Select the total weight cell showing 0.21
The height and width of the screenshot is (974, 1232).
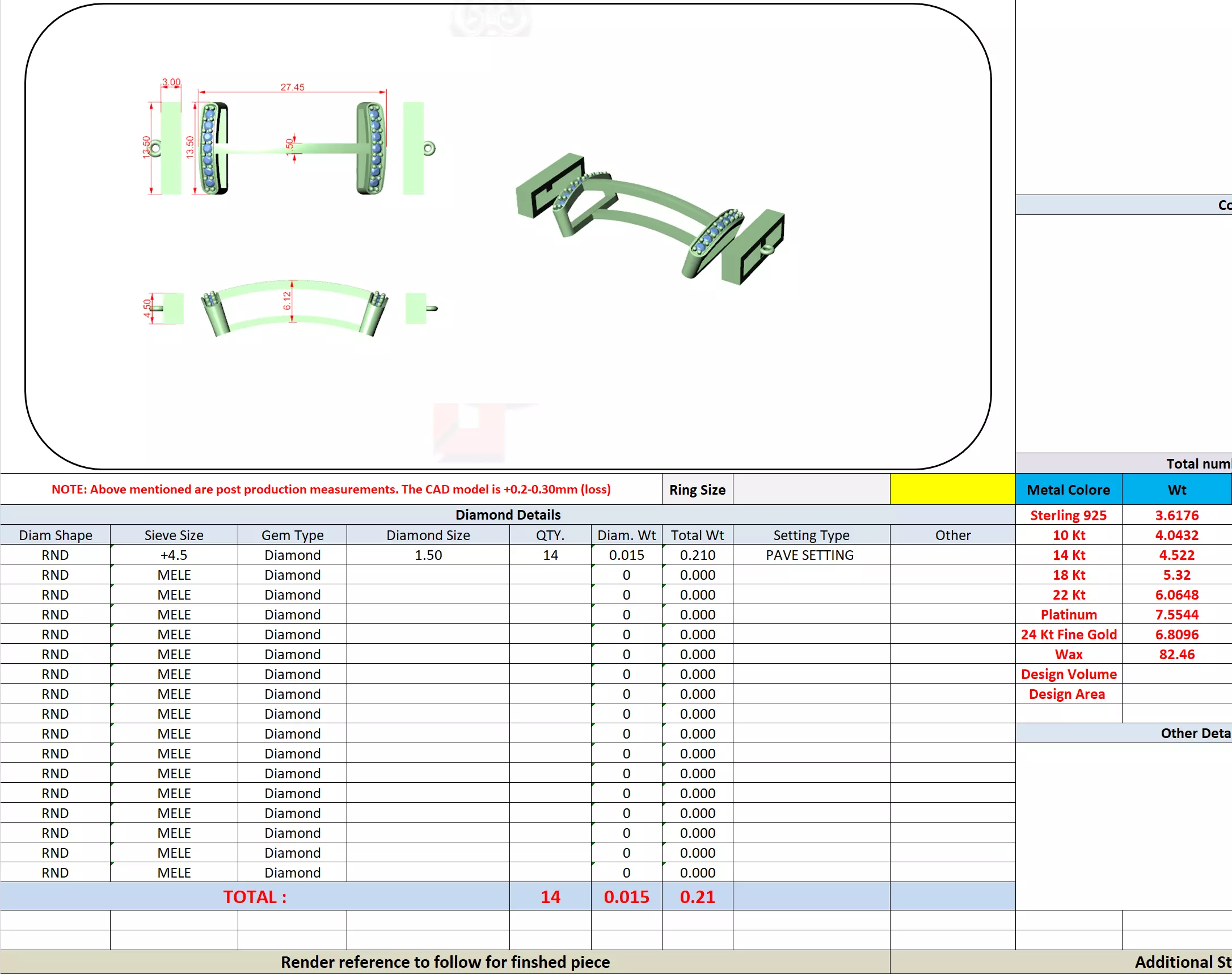click(x=697, y=896)
